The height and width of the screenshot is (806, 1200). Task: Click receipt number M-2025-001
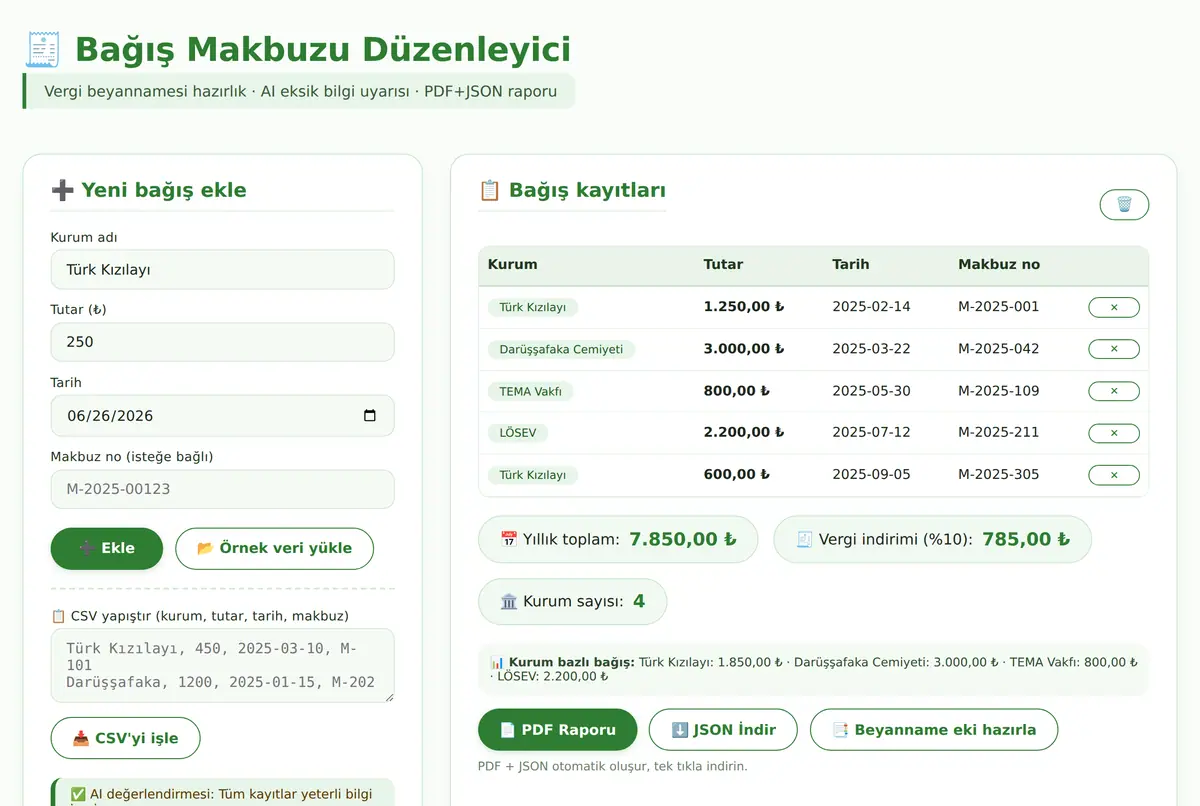(999, 307)
